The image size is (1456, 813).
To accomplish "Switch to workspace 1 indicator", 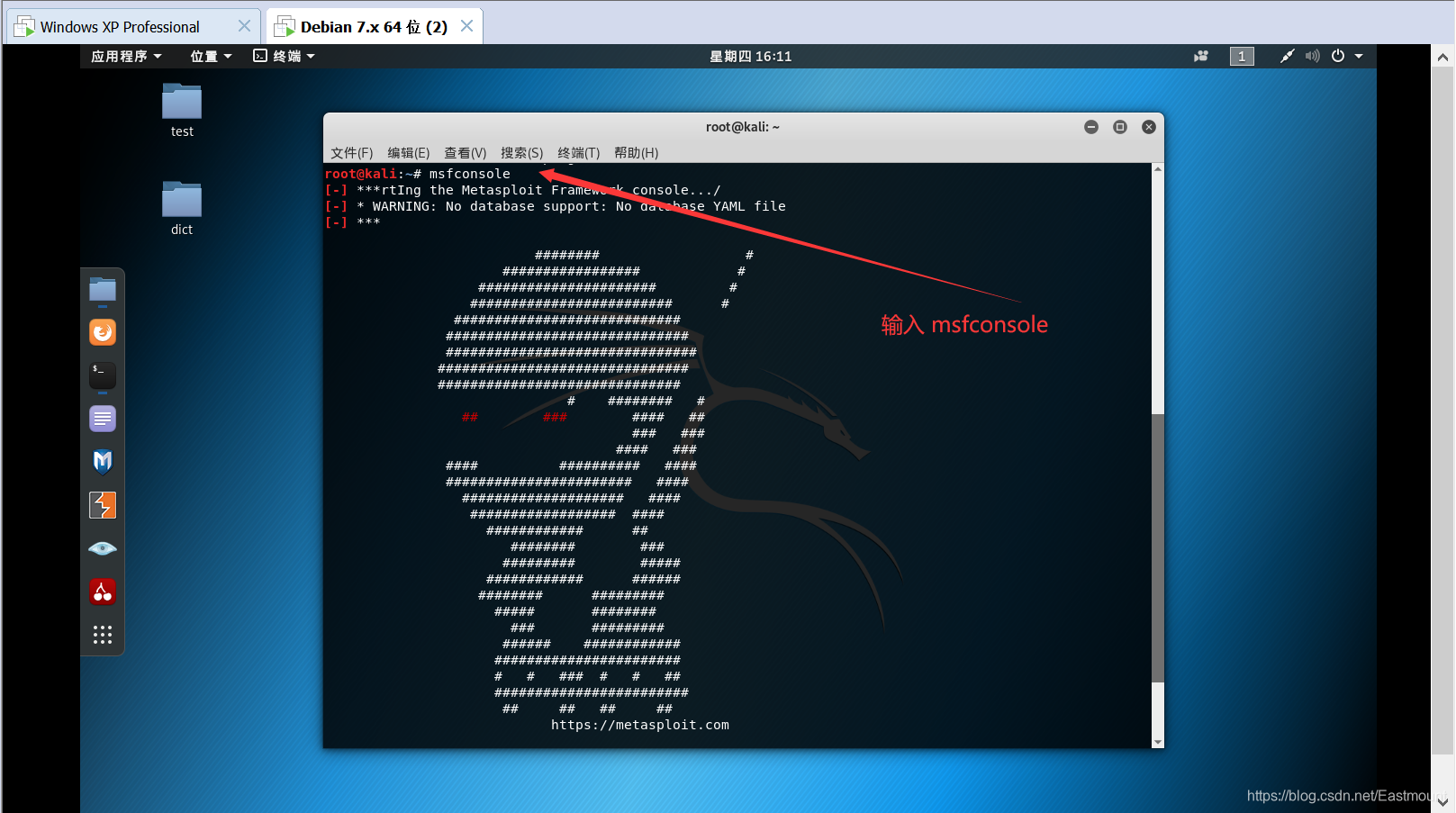I will pyautogui.click(x=1242, y=56).
